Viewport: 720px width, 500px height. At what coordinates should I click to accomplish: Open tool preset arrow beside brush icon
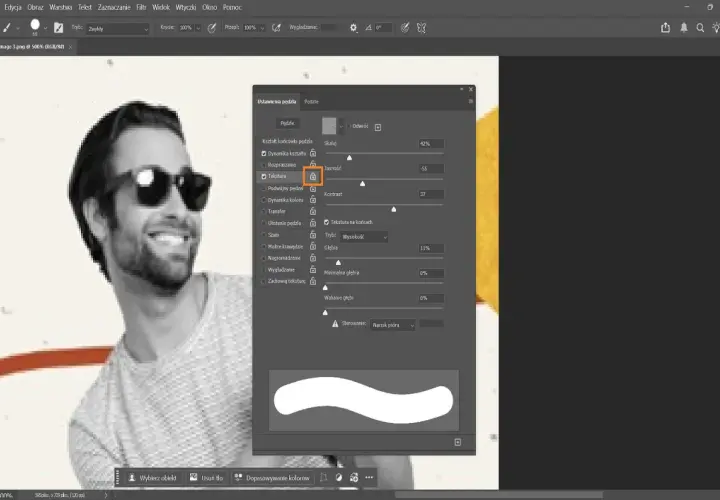tap(18, 28)
